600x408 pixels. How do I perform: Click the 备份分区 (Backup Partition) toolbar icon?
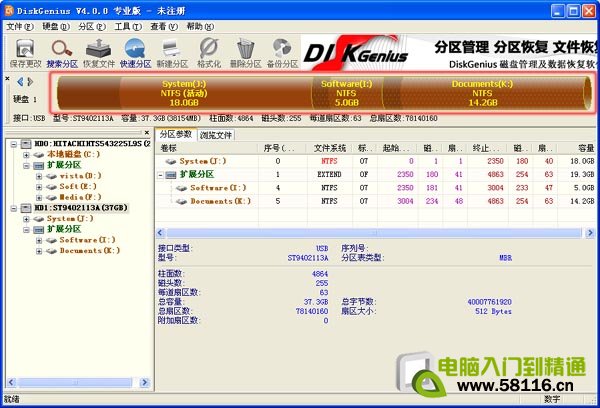tap(284, 48)
